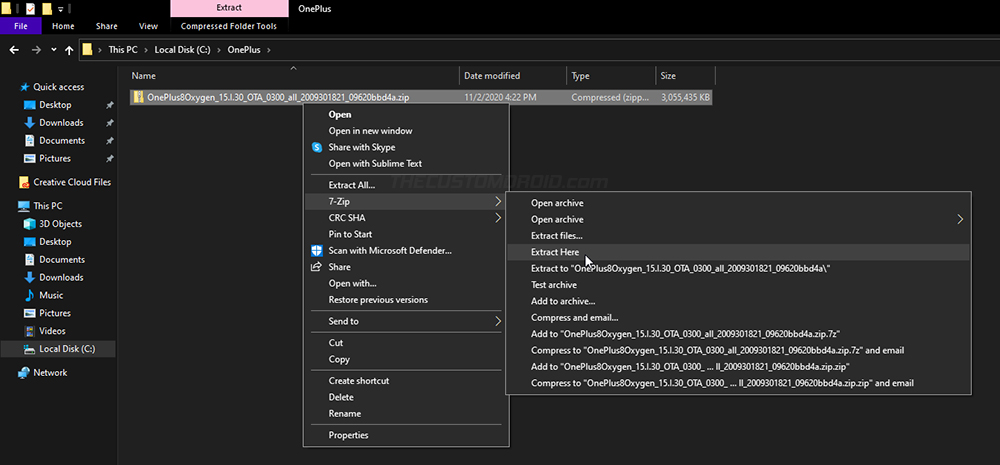Viewport: 1000px width, 465px height.
Task: Click the Skype icon beside Share with Skype
Action: pos(317,147)
